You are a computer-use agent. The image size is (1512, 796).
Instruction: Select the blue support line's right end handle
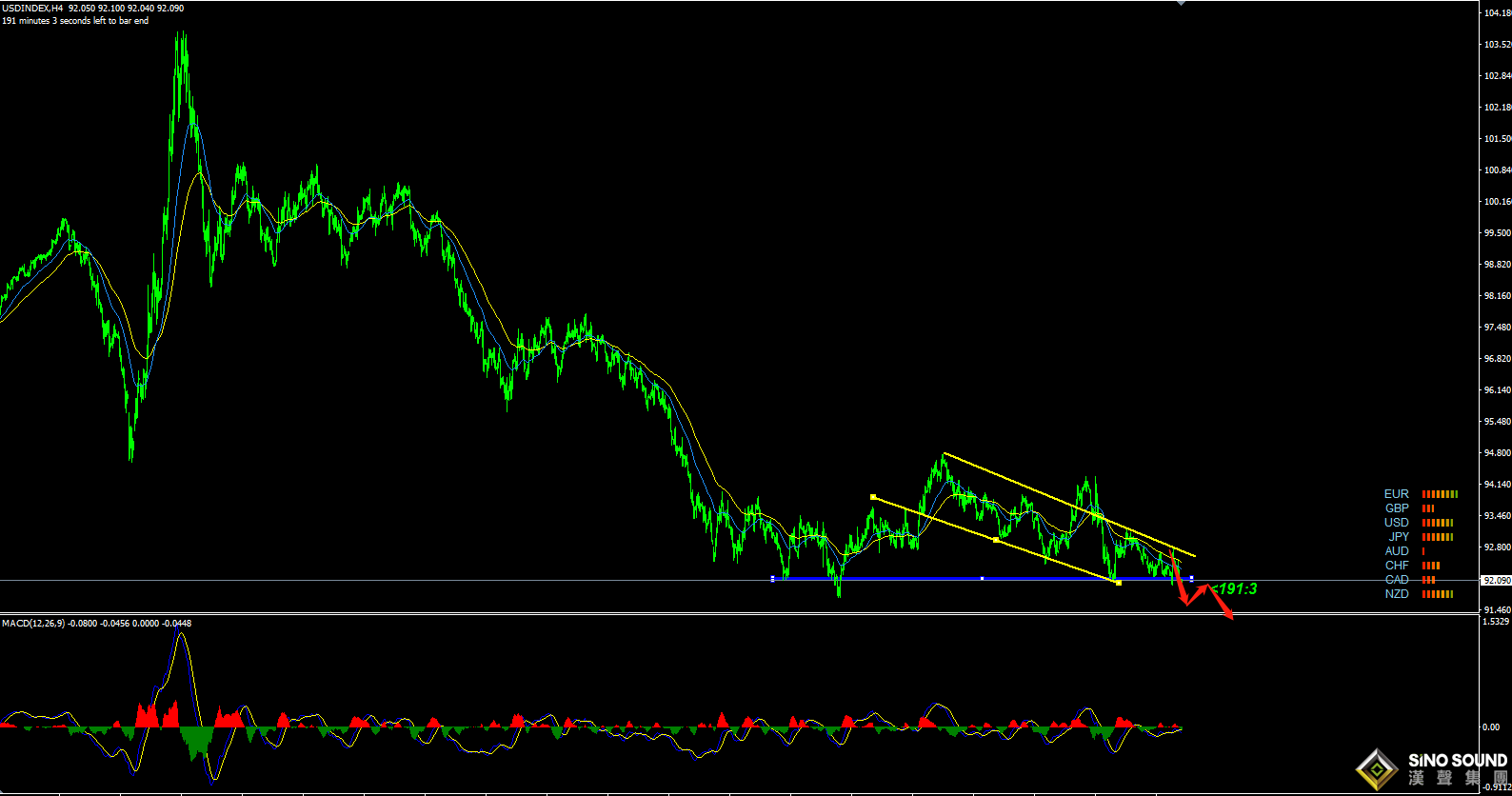click(x=1191, y=578)
